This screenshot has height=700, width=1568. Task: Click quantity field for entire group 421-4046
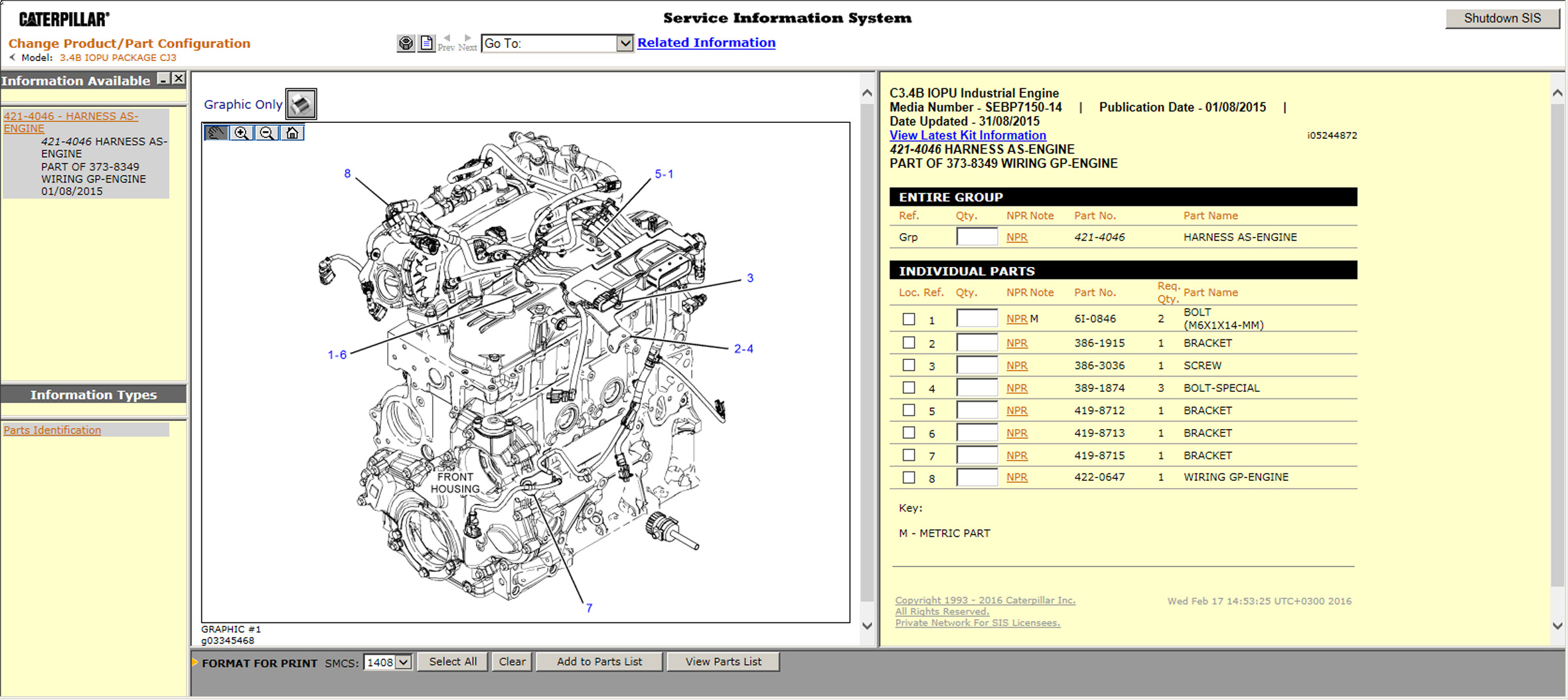coord(977,237)
